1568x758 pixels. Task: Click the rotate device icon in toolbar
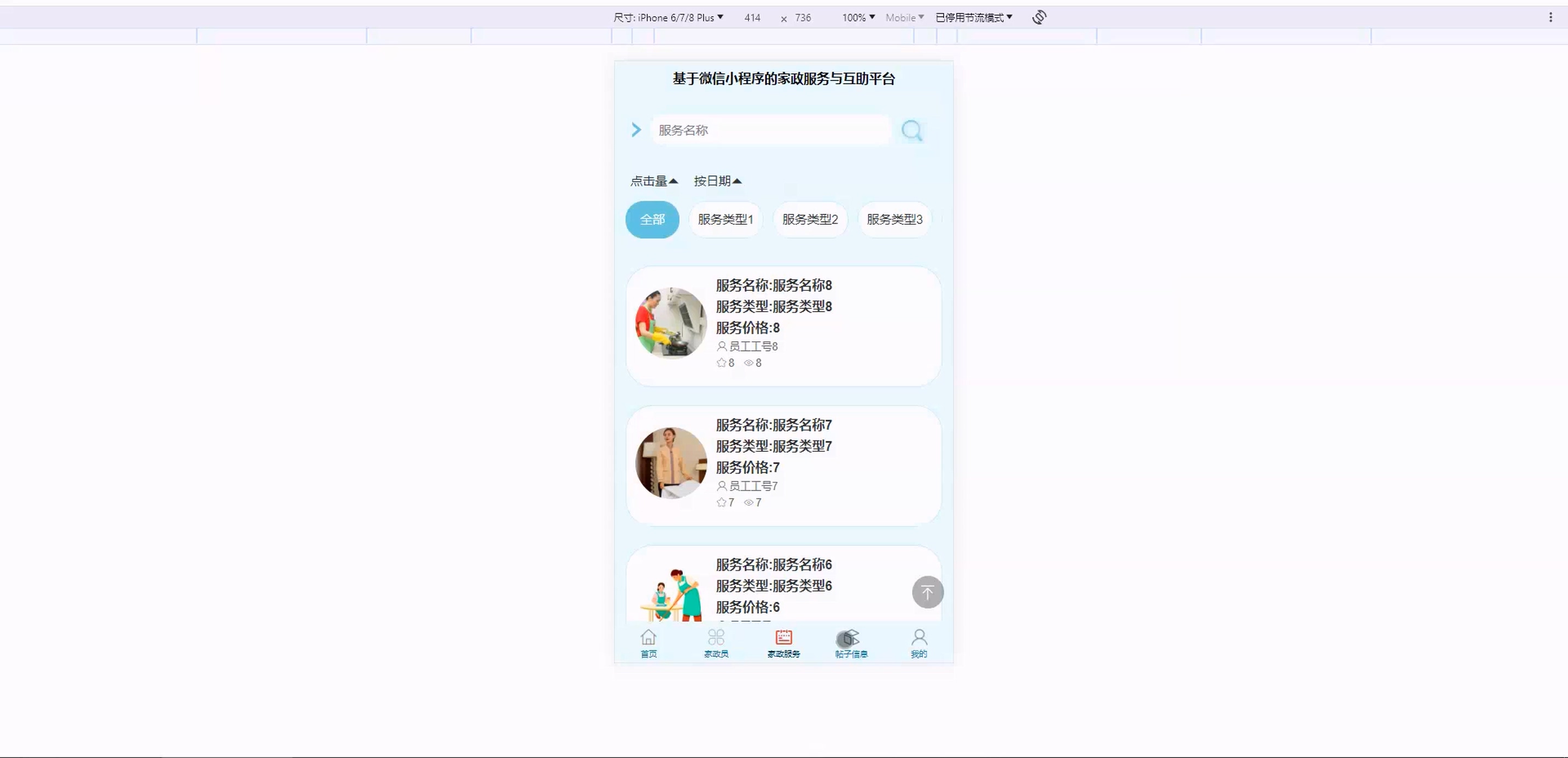(x=1039, y=17)
